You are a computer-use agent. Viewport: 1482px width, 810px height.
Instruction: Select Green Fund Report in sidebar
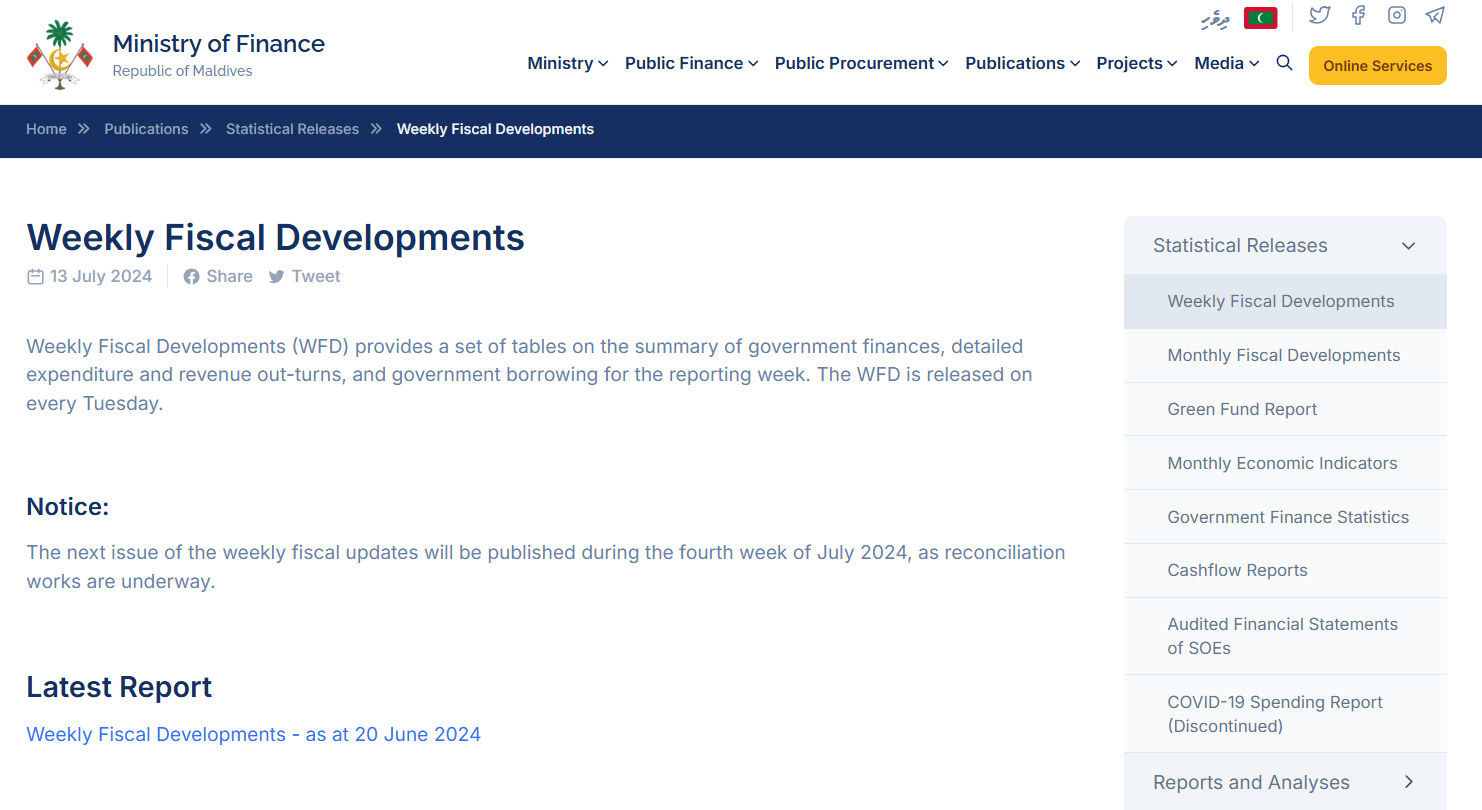tap(1242, 409)
